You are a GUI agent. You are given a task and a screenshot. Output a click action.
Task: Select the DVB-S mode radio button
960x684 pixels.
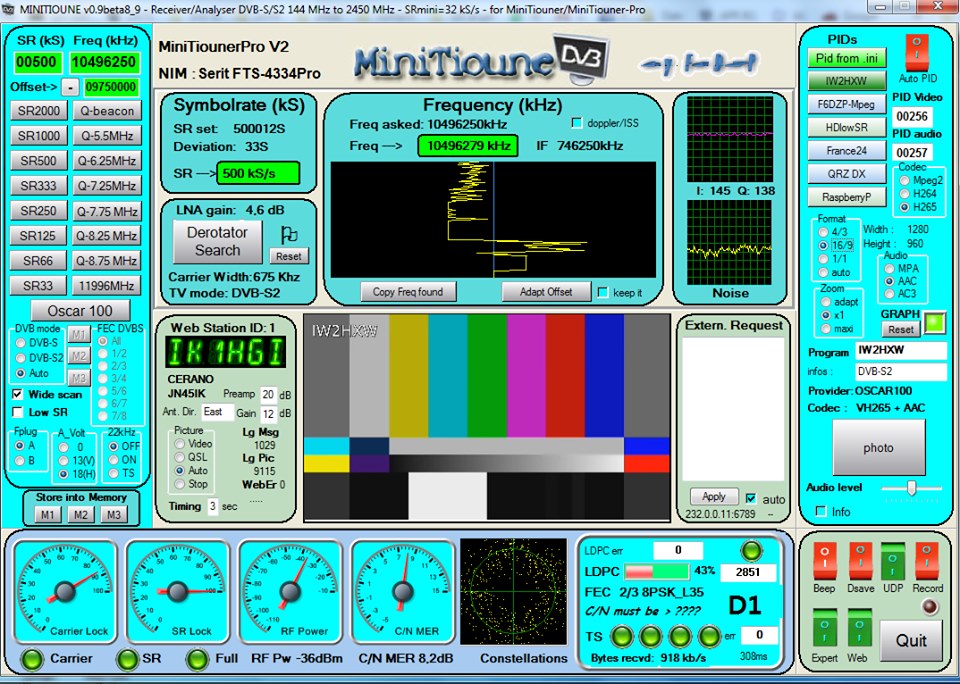coord(21,342)
